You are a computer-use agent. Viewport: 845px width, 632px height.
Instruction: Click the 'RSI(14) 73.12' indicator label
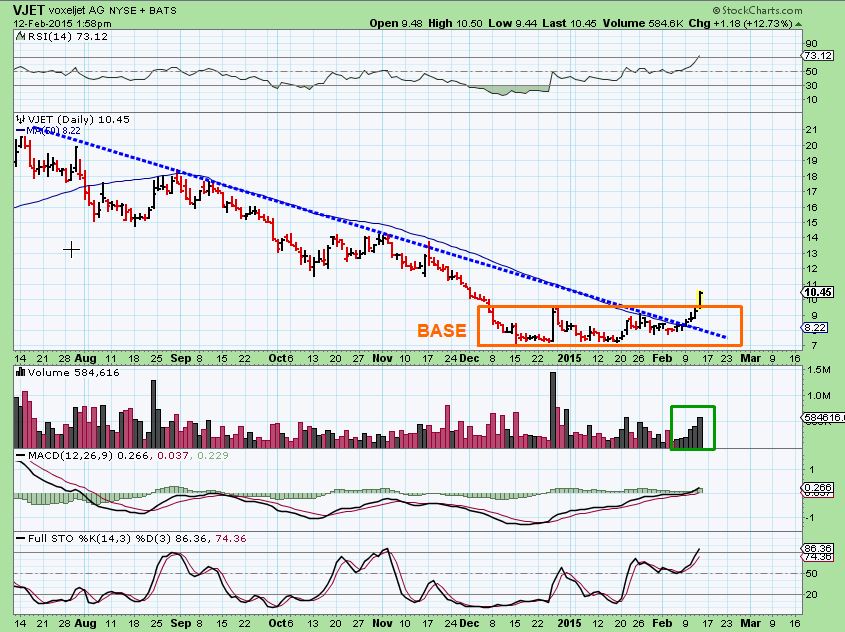[67, 37]
